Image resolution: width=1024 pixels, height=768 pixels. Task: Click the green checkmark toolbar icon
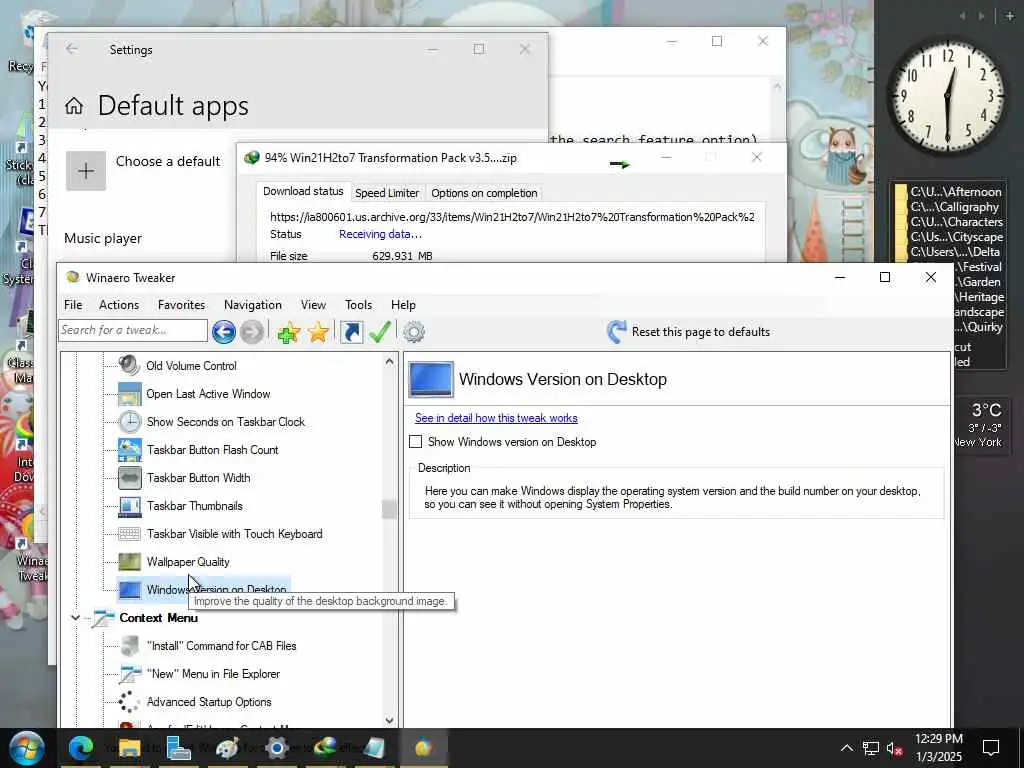pos(379,332)
